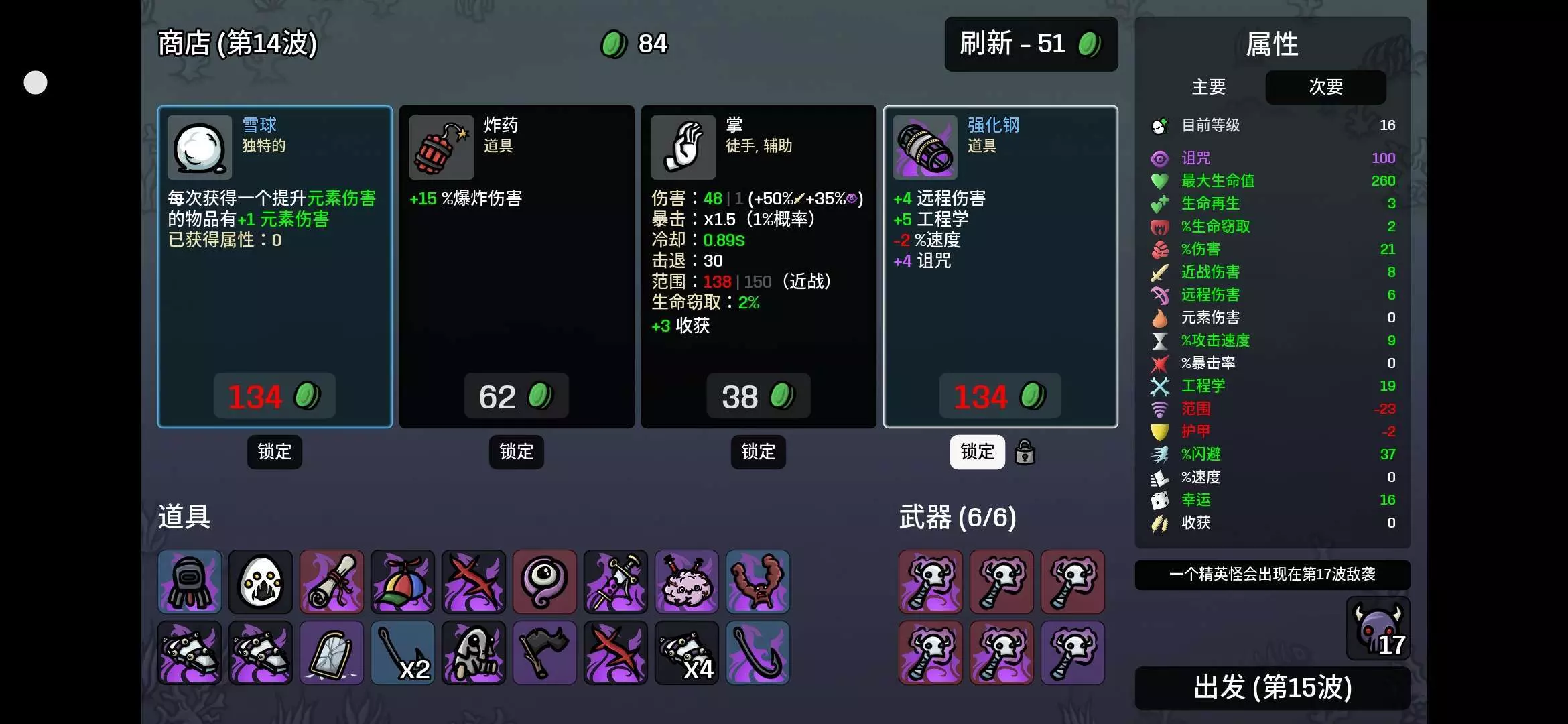Select the first skull hammer weapon
The width and height of the screenshot is (1568, 724).
931,582
